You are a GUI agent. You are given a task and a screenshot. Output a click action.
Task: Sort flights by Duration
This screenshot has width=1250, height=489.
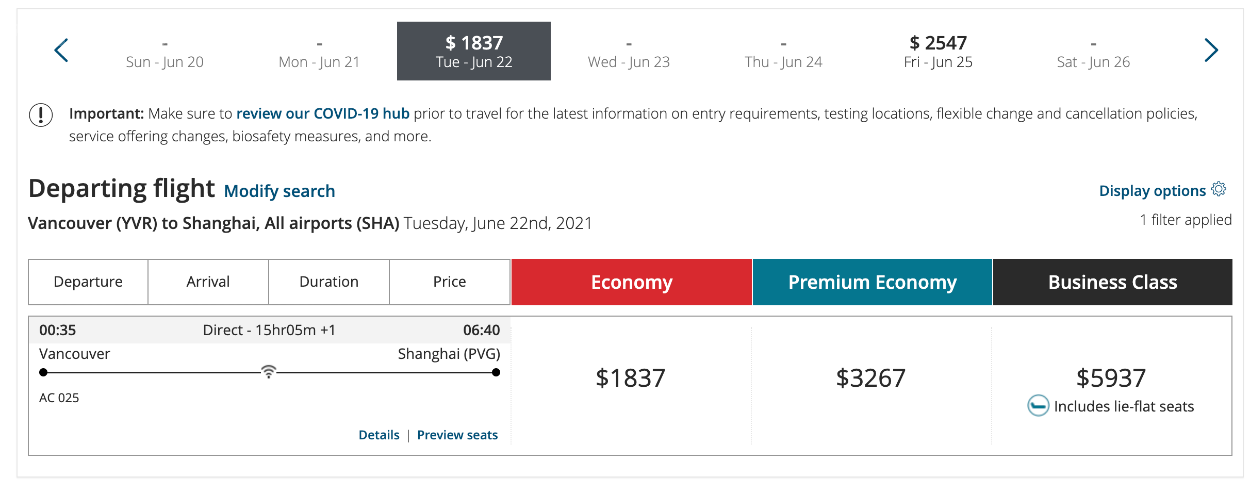coord(329,282)
